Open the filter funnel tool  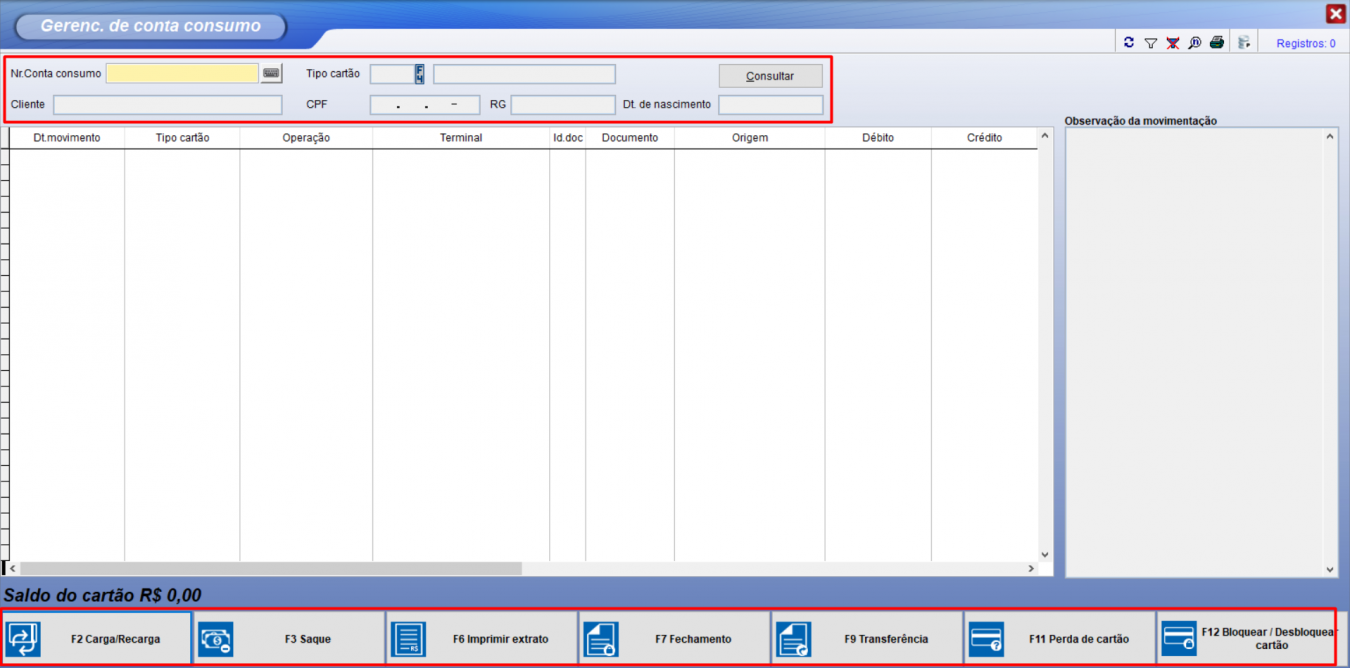[1151, 43]
